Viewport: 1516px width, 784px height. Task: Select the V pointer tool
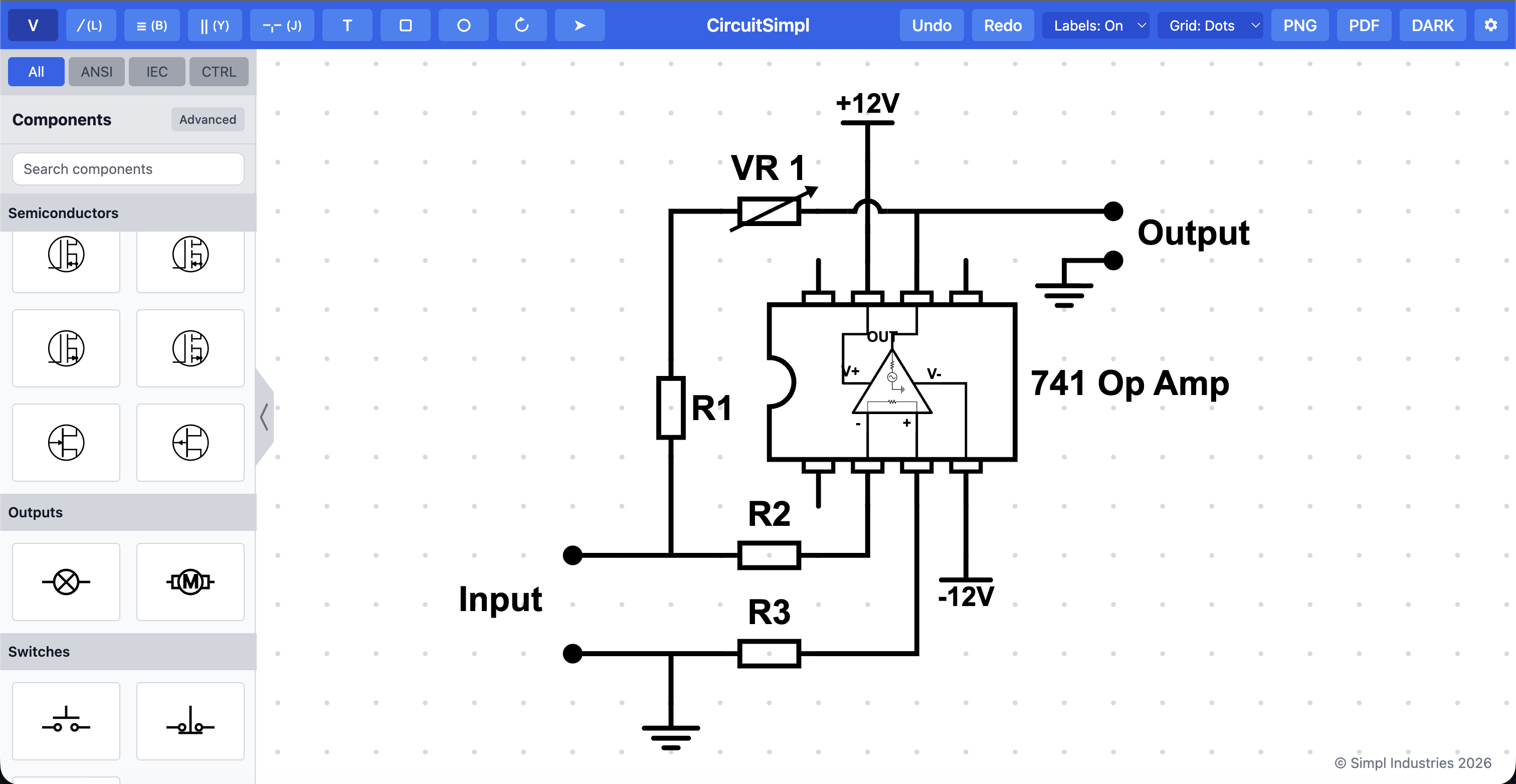coord(33,25)
